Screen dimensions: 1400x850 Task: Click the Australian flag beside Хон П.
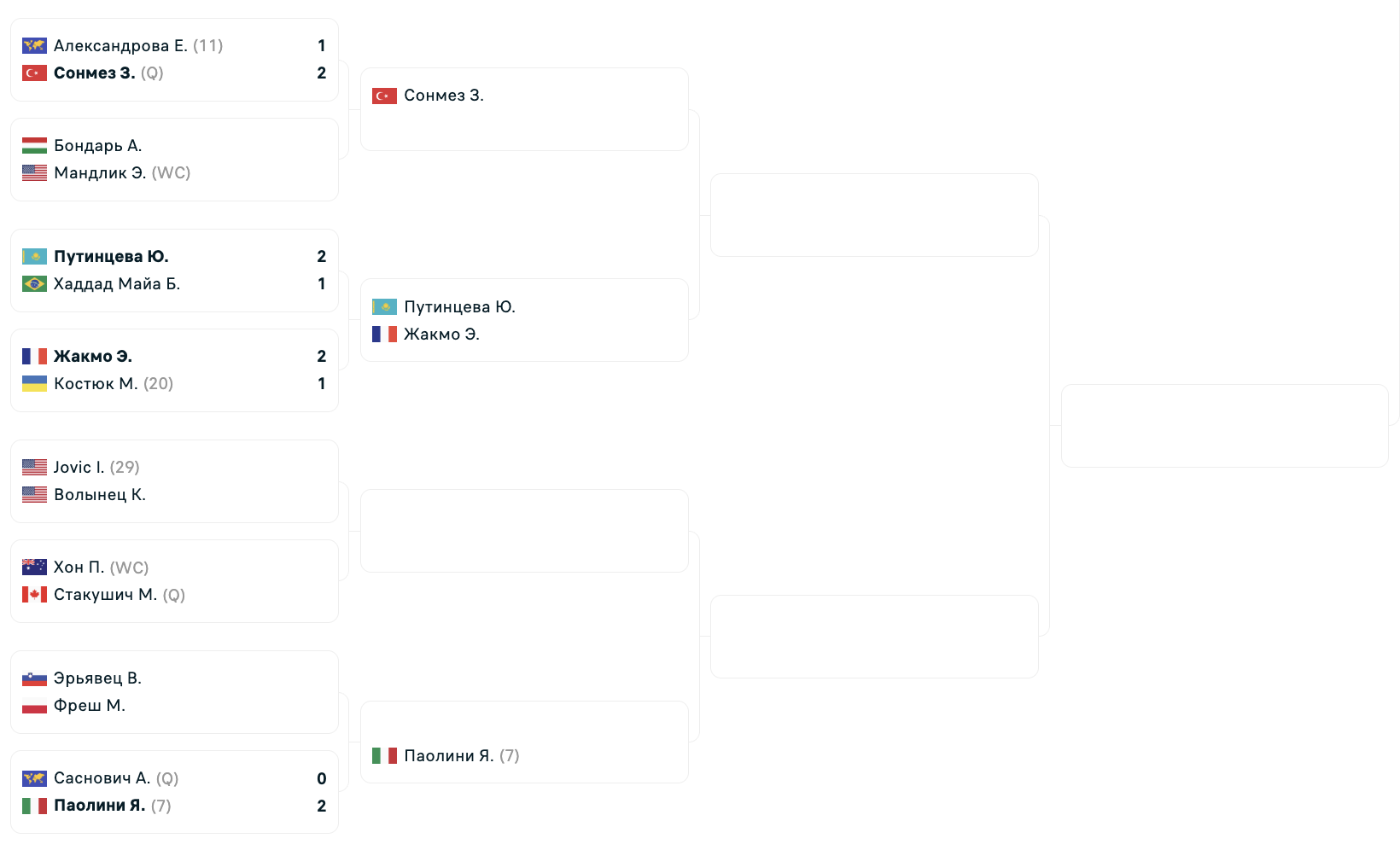(x=34, y=568)
